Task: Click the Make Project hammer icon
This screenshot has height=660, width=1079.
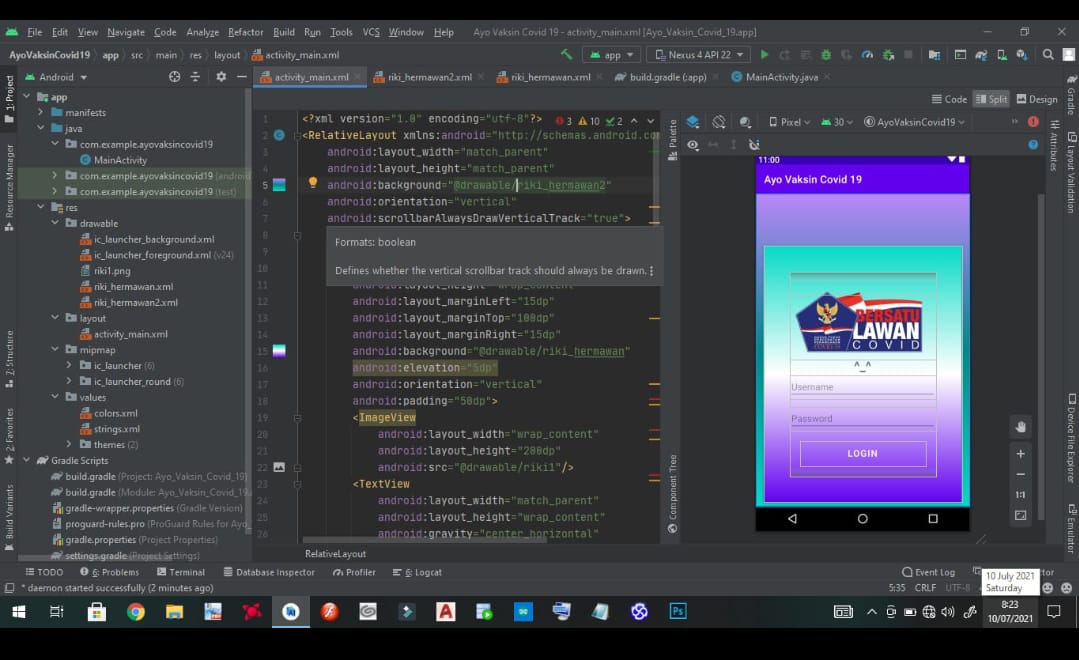Action: click(x=567, y=55)
